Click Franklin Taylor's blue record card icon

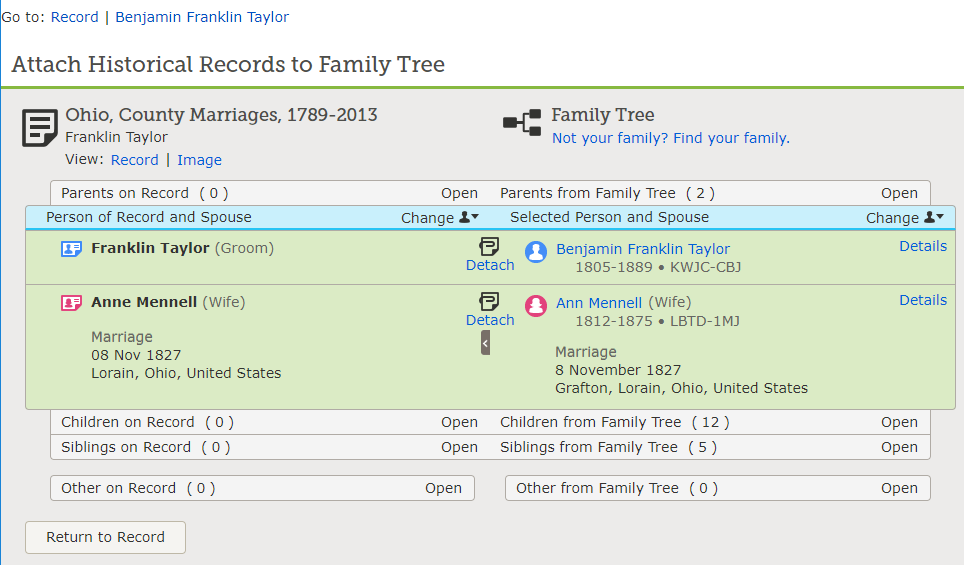click(x=71, y=249)
